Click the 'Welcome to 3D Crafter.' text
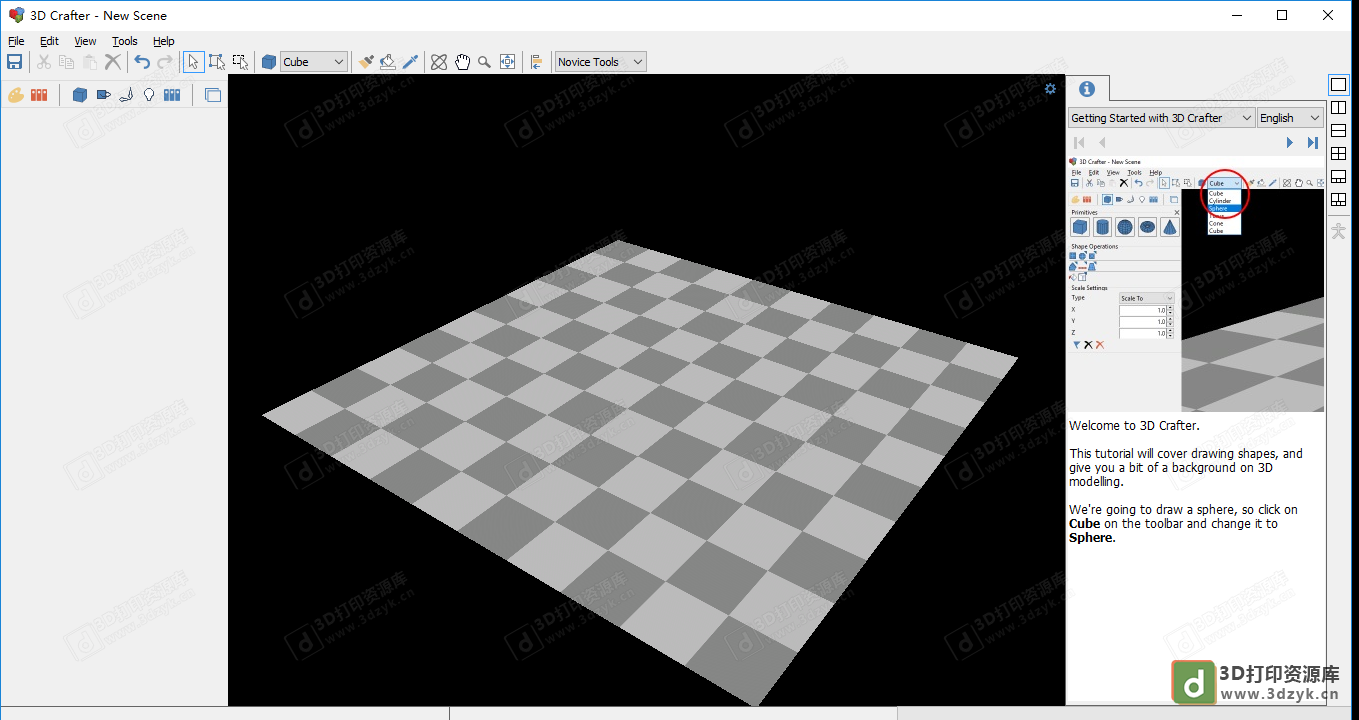This screenshot has width=1359, height=720. (x=1134, y=426)
